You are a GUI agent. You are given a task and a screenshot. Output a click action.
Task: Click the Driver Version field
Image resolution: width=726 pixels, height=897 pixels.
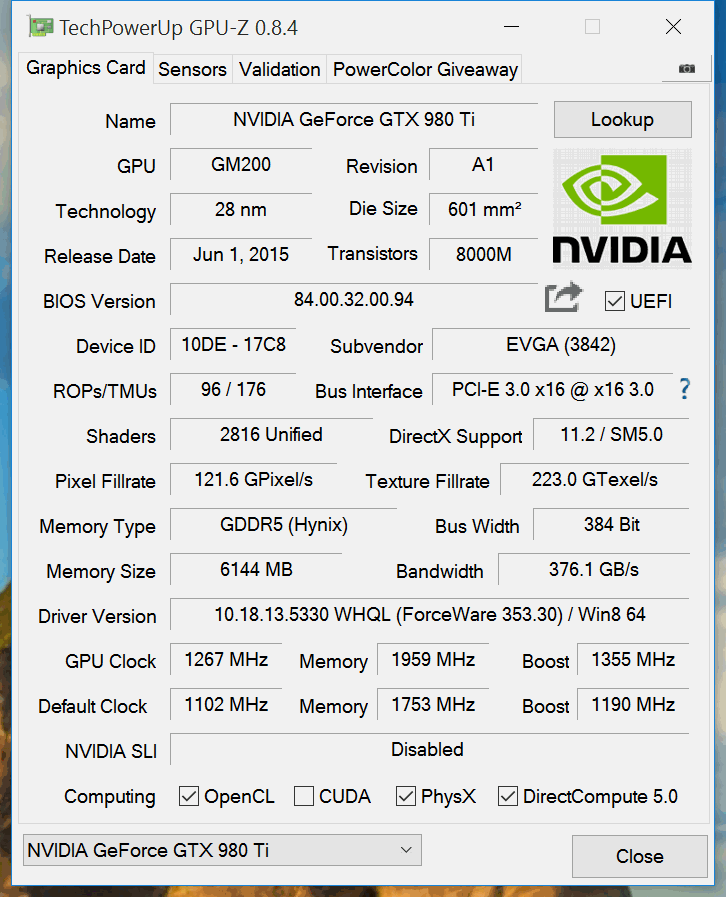pyautogui.click(x=430, y=614)
